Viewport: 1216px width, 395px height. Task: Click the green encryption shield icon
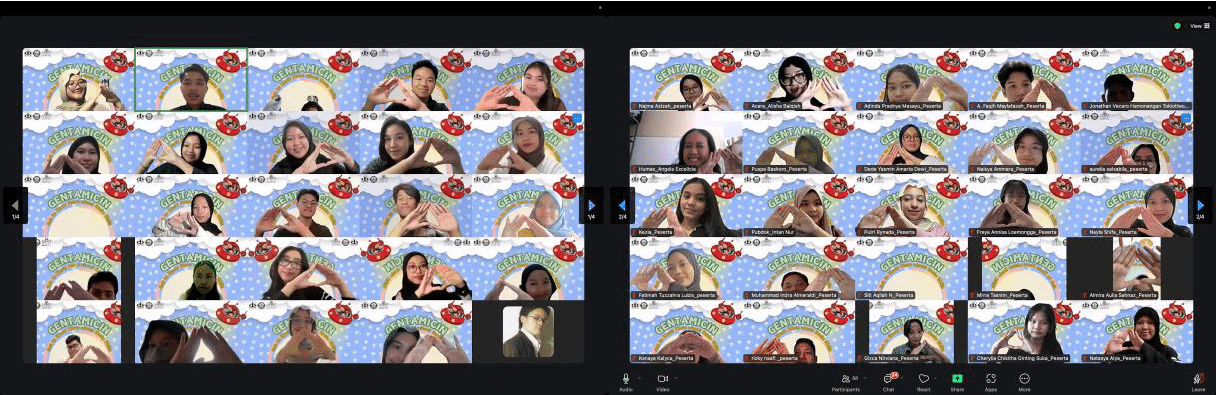pos(1177,26)
